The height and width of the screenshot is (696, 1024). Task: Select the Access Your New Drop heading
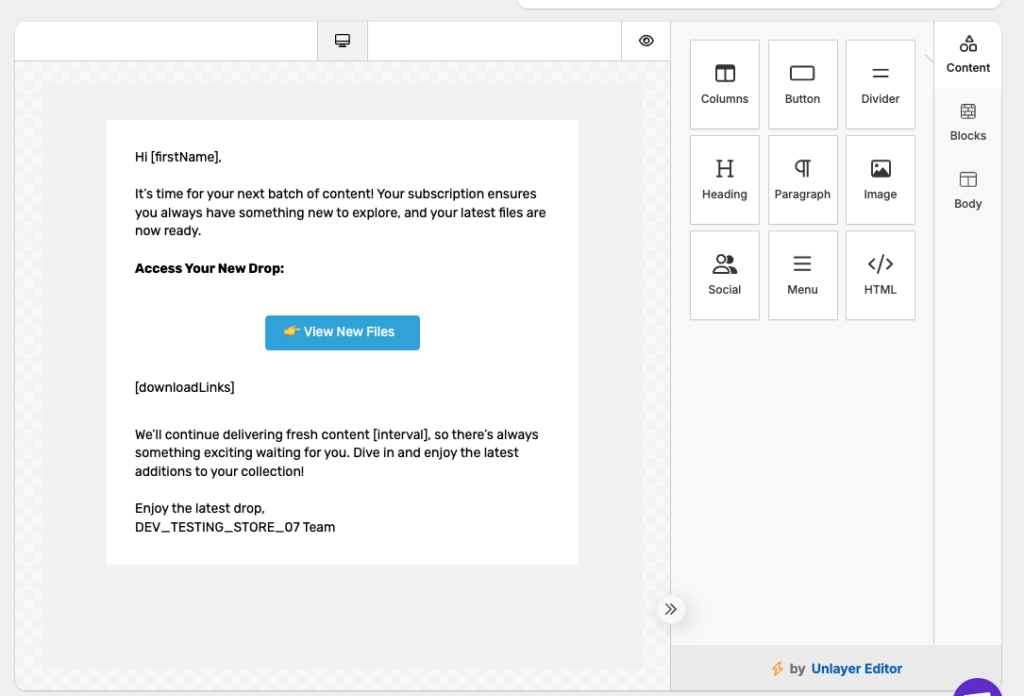point(209,269)
